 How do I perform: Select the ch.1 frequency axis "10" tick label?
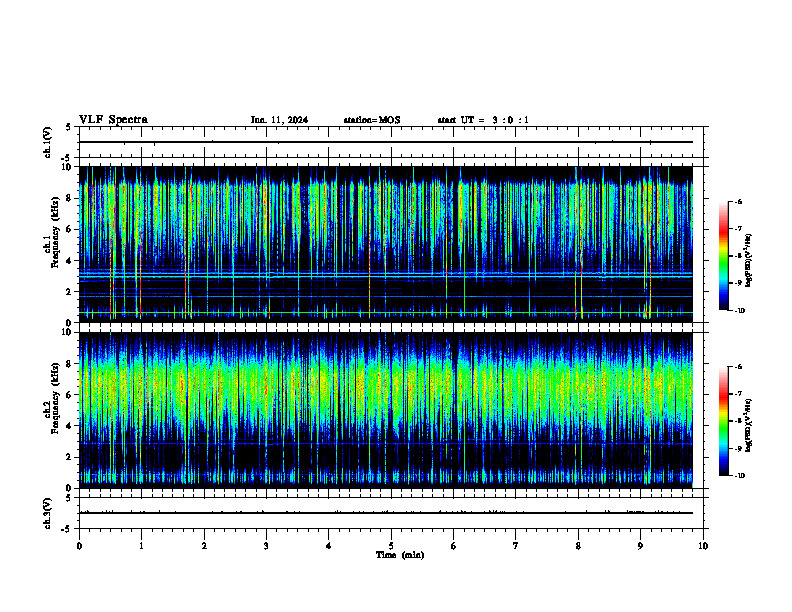pyautogui.click(x=69, y=167)
